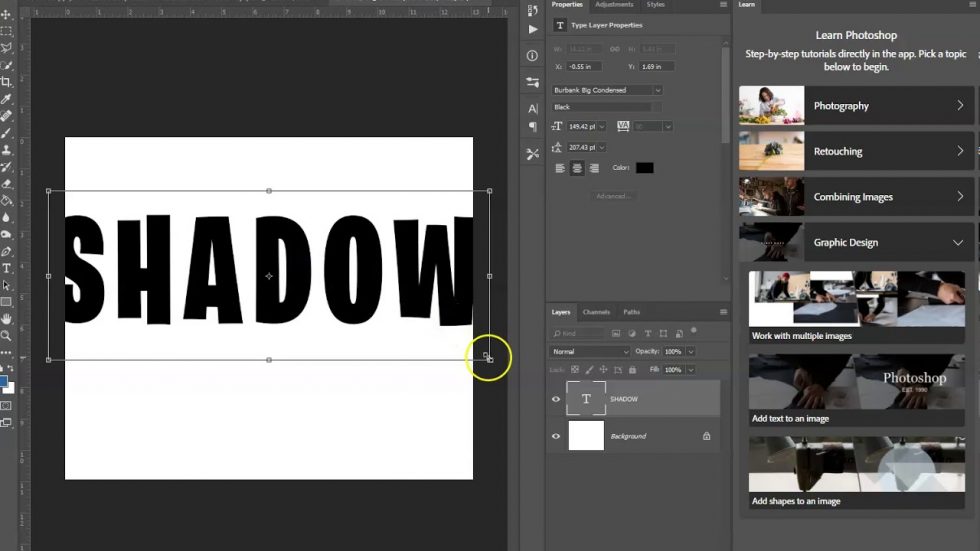Open the Paragraph panel icon
Viewport: 980px width, 551px height.
(x=532, y=127)
